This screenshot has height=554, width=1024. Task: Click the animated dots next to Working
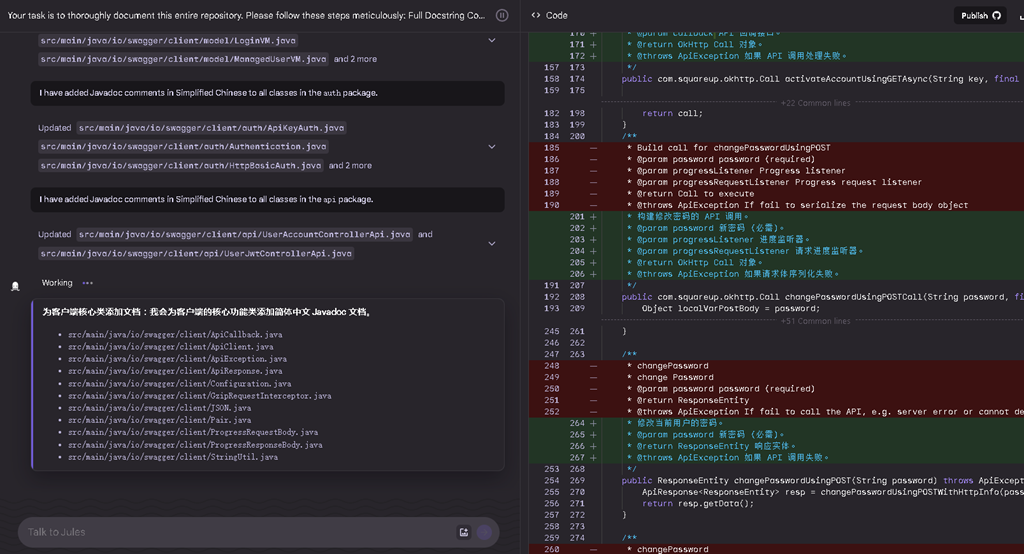point(88,283)
